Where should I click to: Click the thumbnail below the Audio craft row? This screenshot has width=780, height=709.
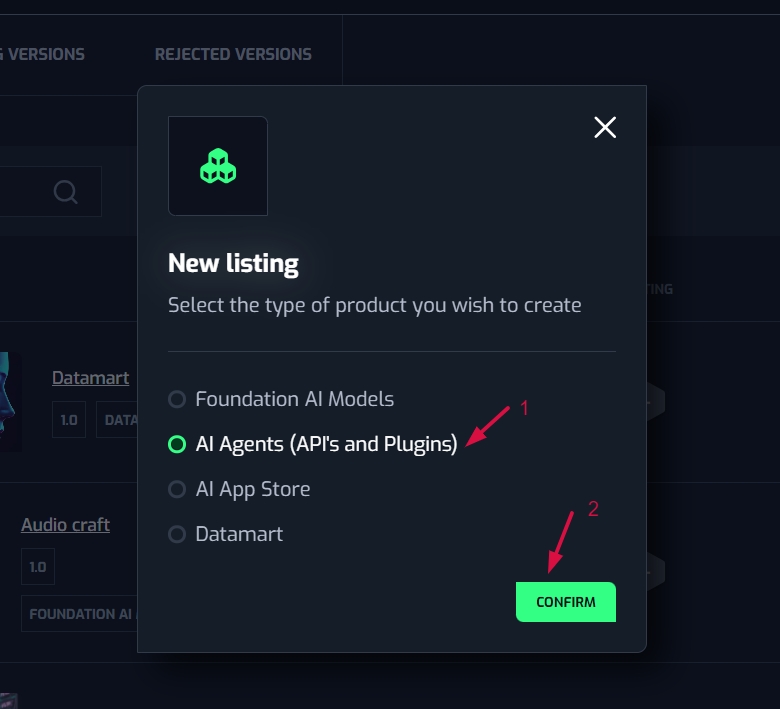tap(8, 701)
